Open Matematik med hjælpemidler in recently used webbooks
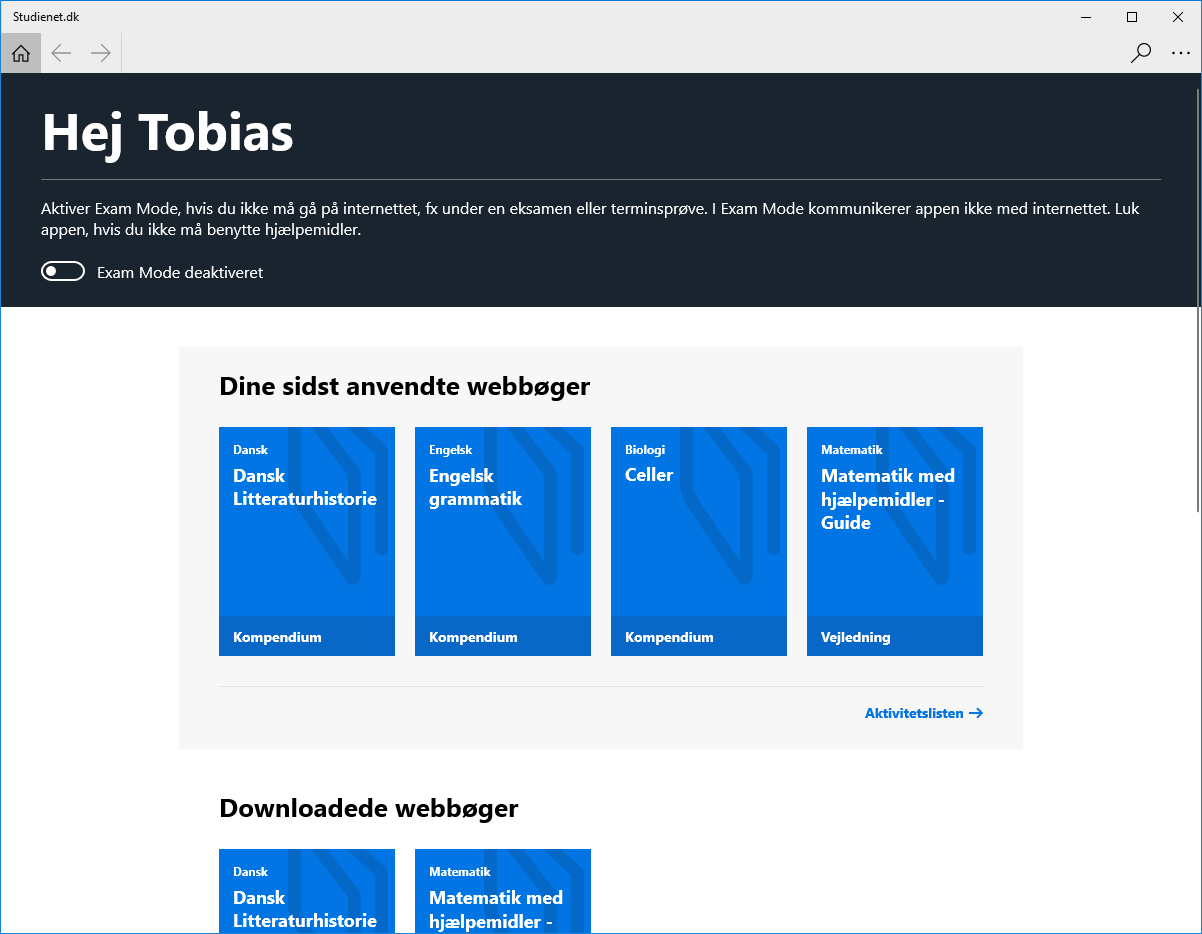Image resolution: width=1202 pixels, height=934 pixels. tap(895, 541)
